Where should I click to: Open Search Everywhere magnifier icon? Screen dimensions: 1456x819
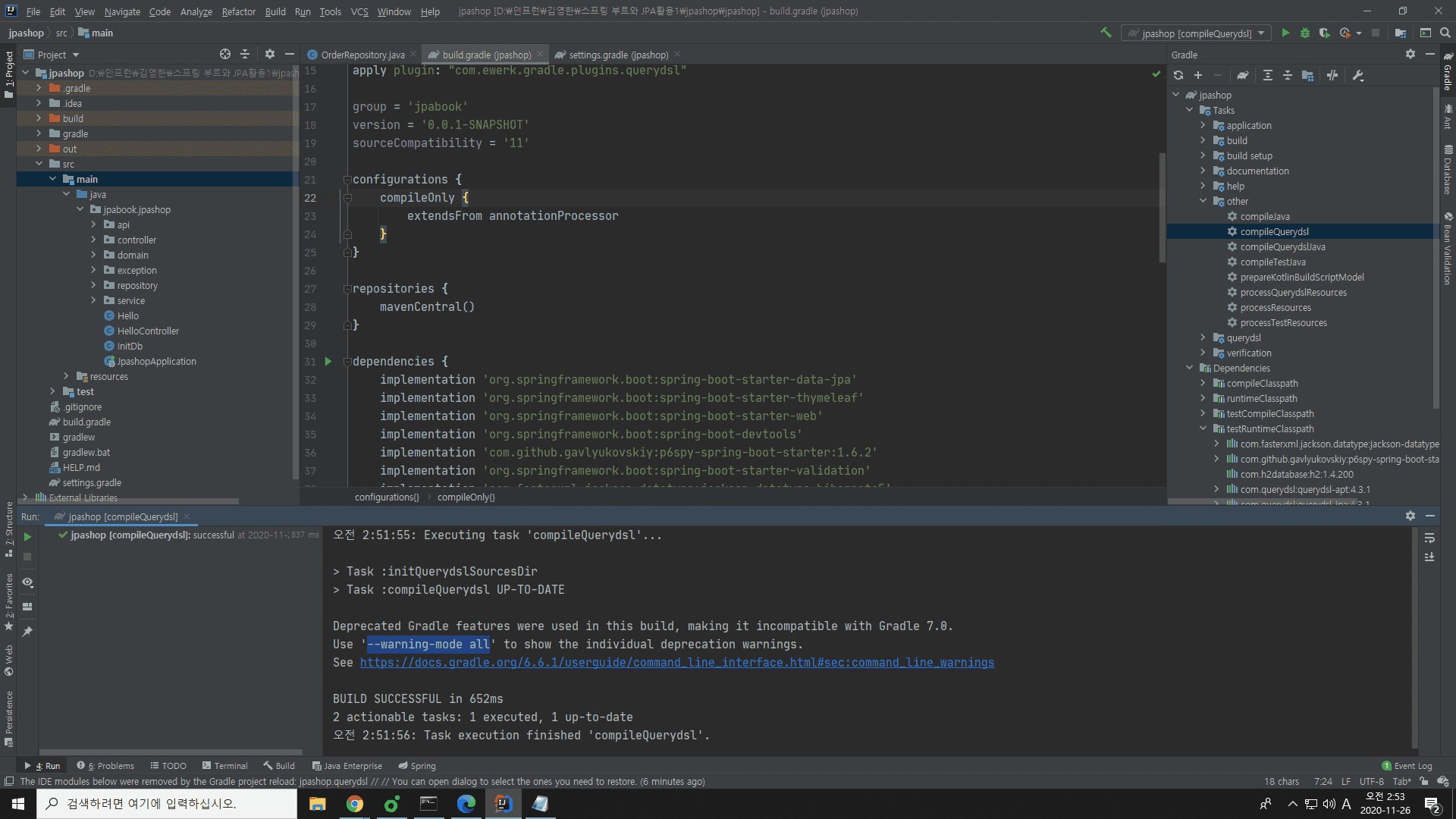click(1445, 33)
